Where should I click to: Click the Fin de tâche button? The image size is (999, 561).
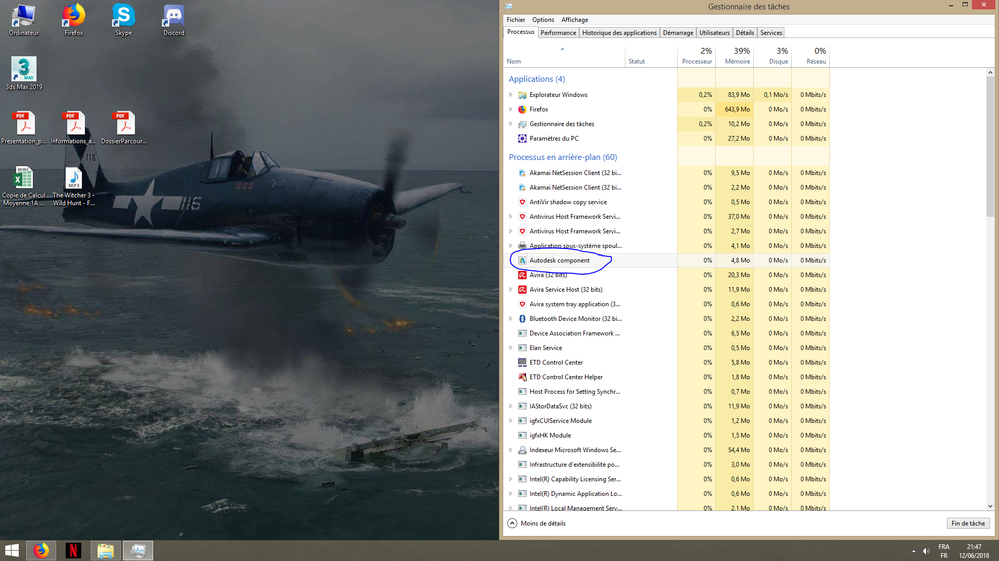point(968,523)
